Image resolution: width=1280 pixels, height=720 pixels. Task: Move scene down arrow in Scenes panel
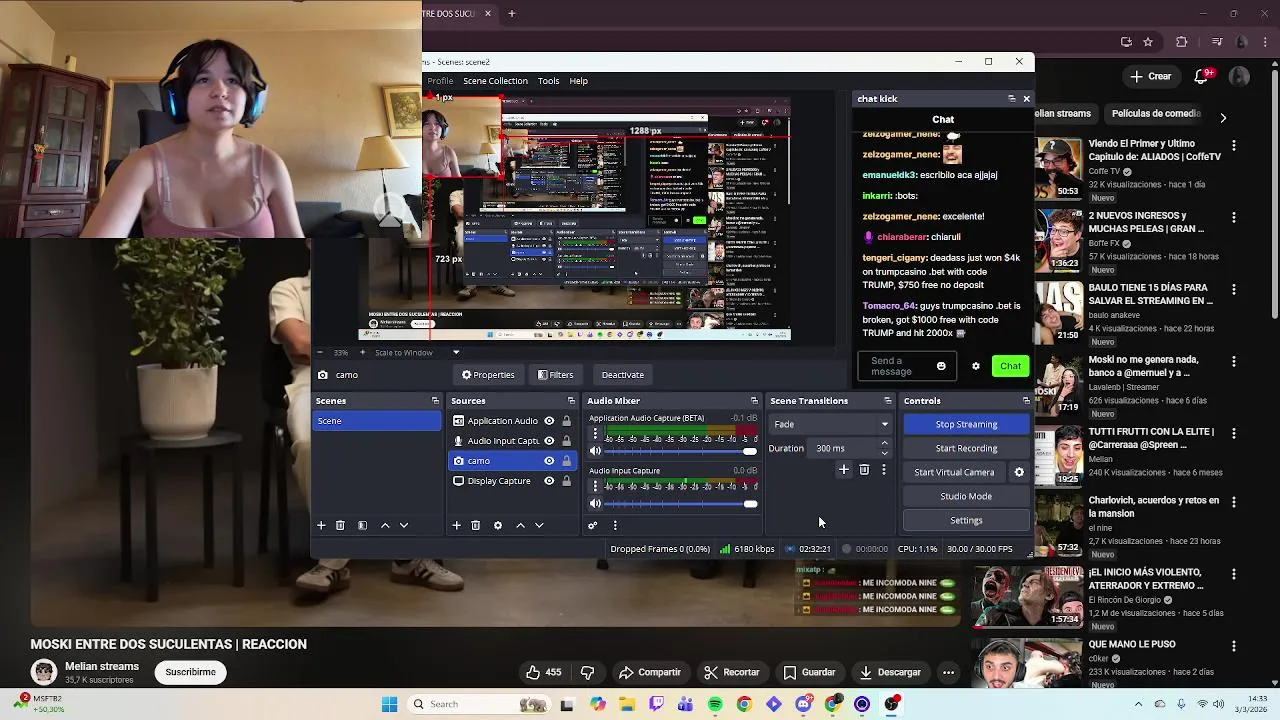point(404,525)
